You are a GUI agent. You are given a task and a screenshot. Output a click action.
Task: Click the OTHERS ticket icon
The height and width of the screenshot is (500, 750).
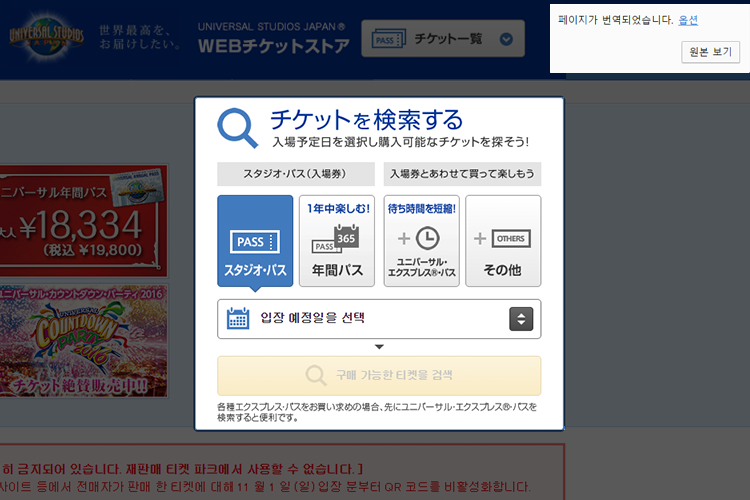pyautogui.click(x=511, y=238)
